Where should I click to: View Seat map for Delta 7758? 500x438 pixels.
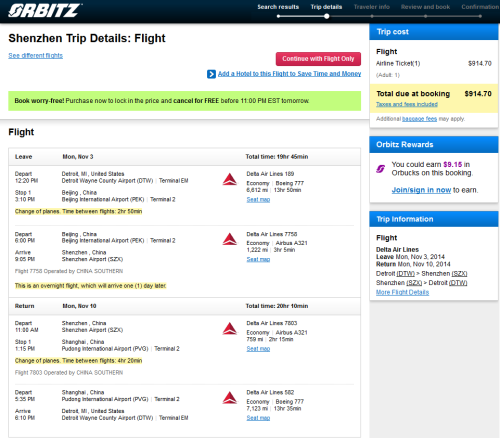(x=258, y=259)
